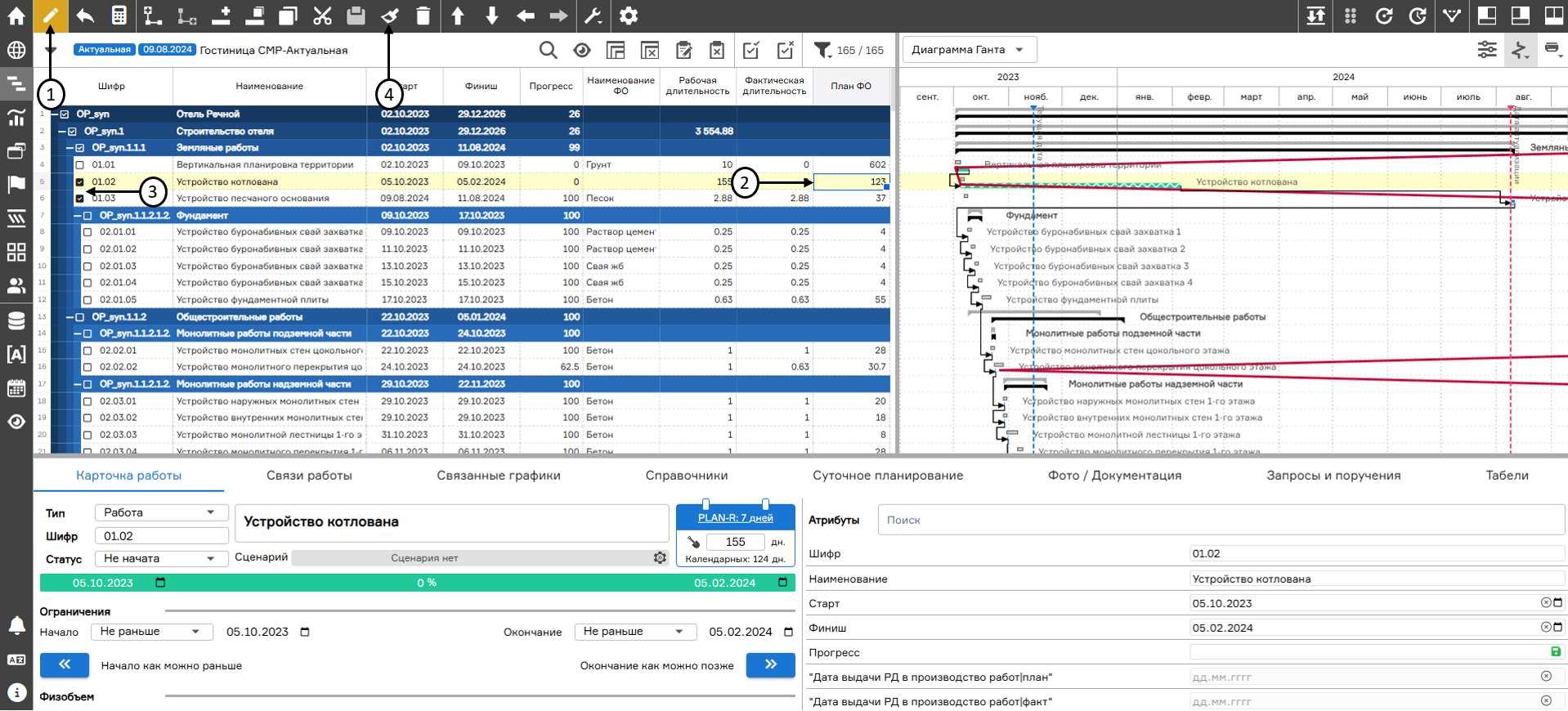Click the Актуальная version badge
This screenshot has height=711, width=1568.
point(105,50)
